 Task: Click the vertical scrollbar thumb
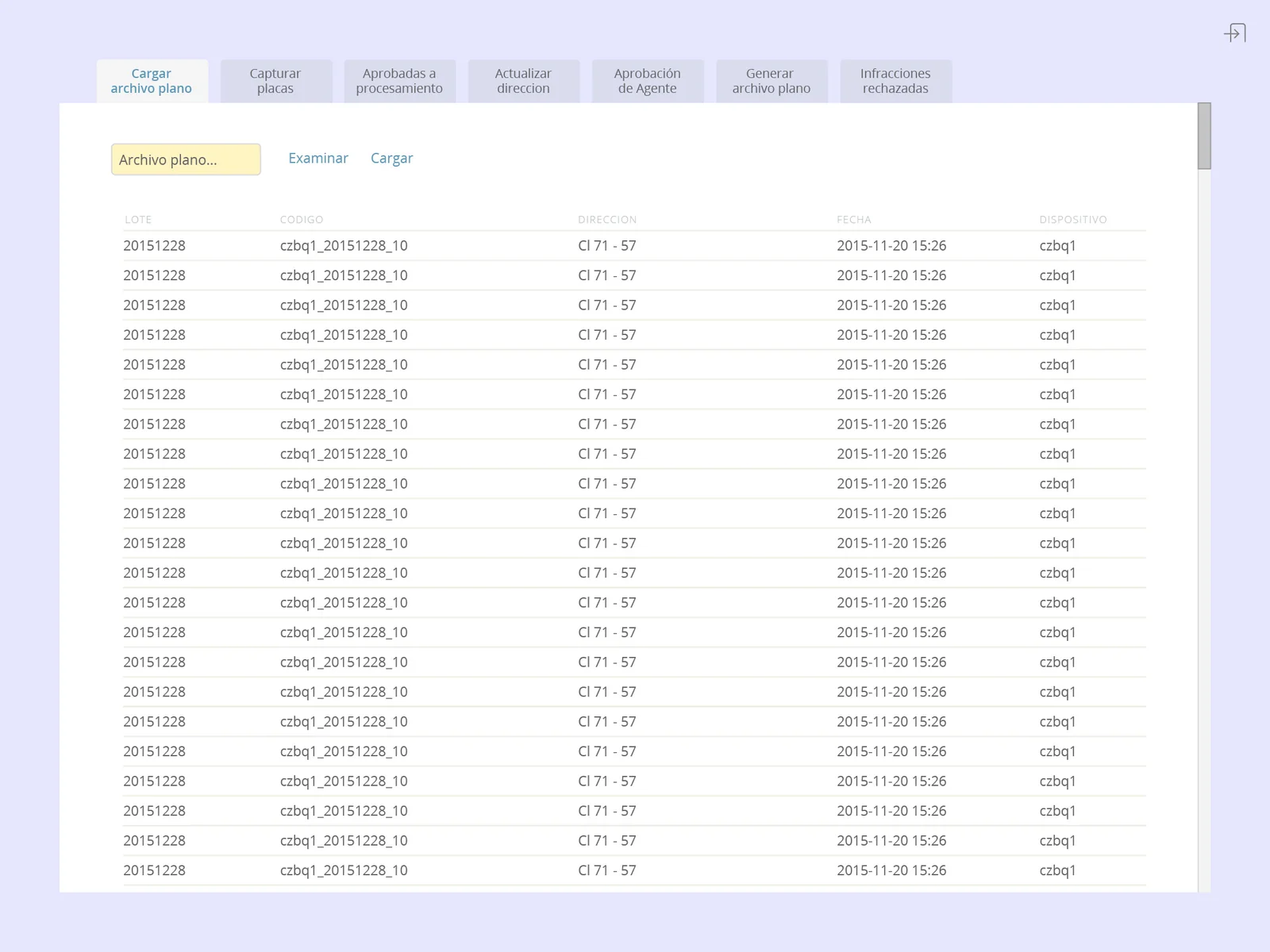point(1204,136)
